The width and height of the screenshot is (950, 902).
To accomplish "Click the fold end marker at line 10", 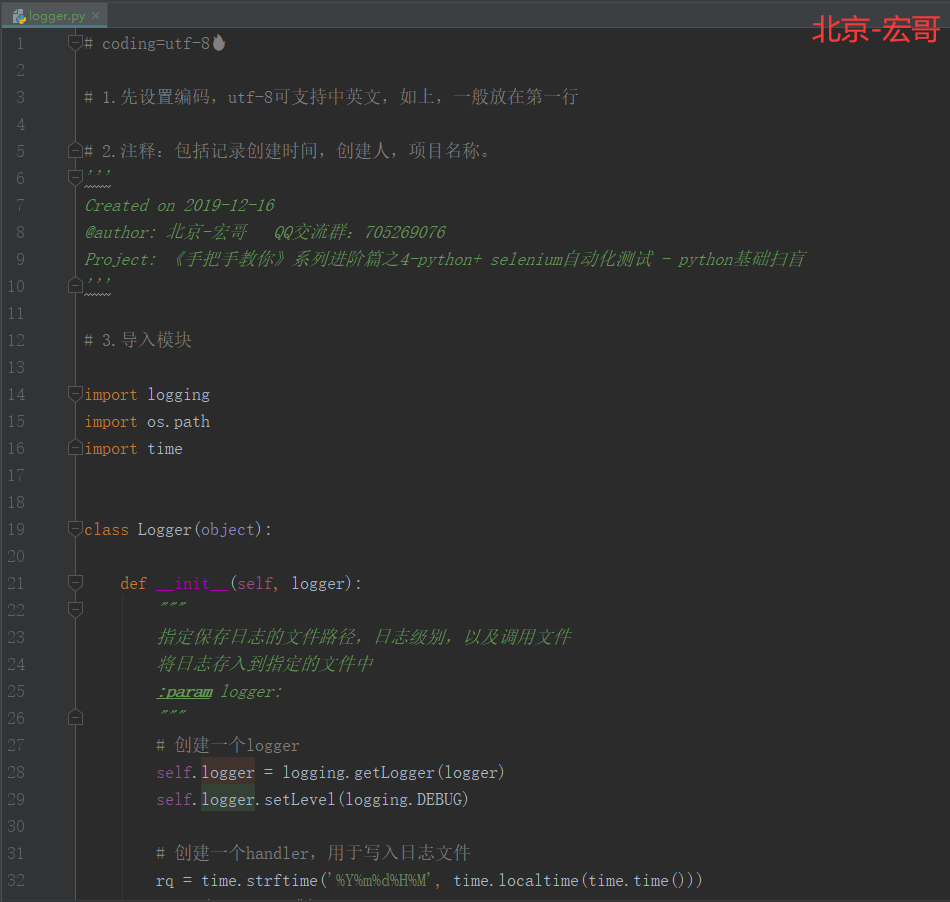I will pyautogui.click(x=75, y=285).
